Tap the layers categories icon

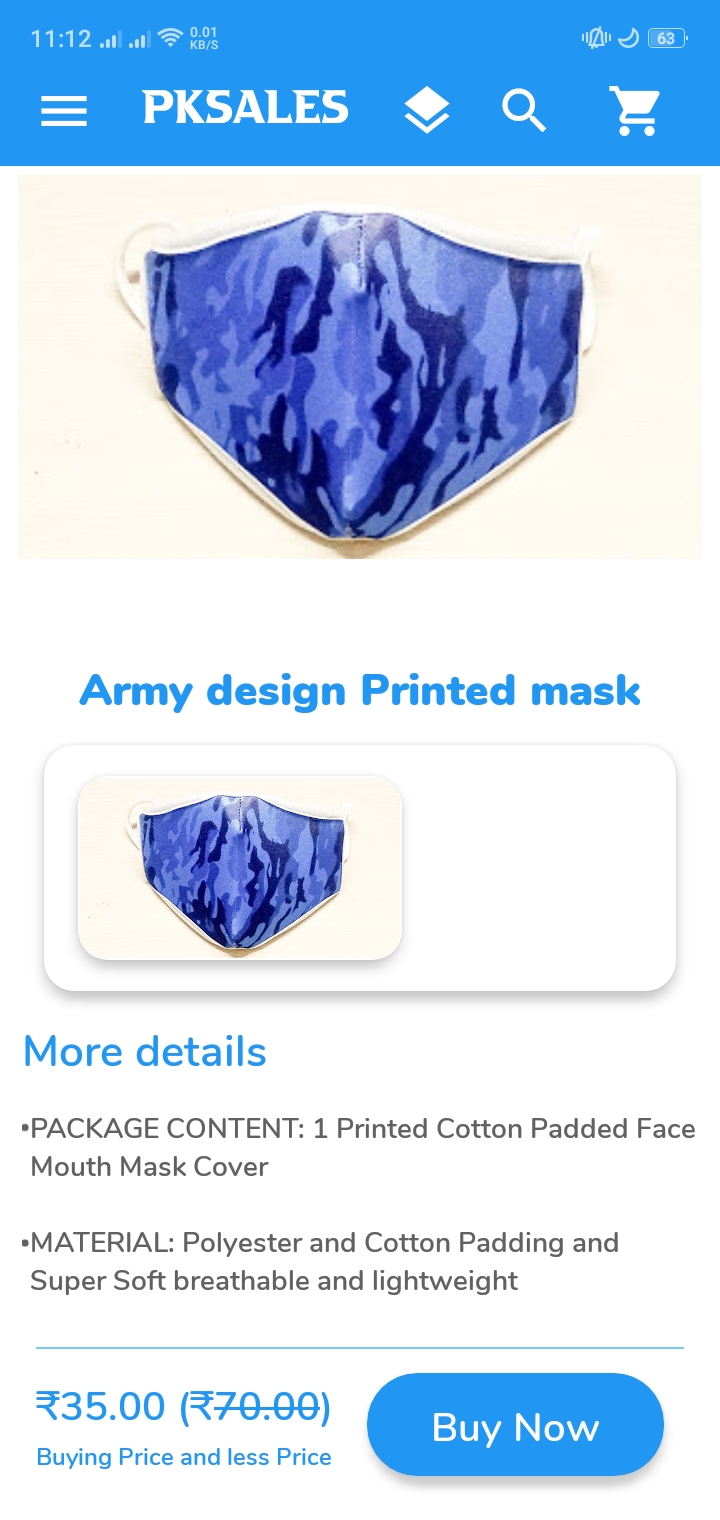[427, 110]
